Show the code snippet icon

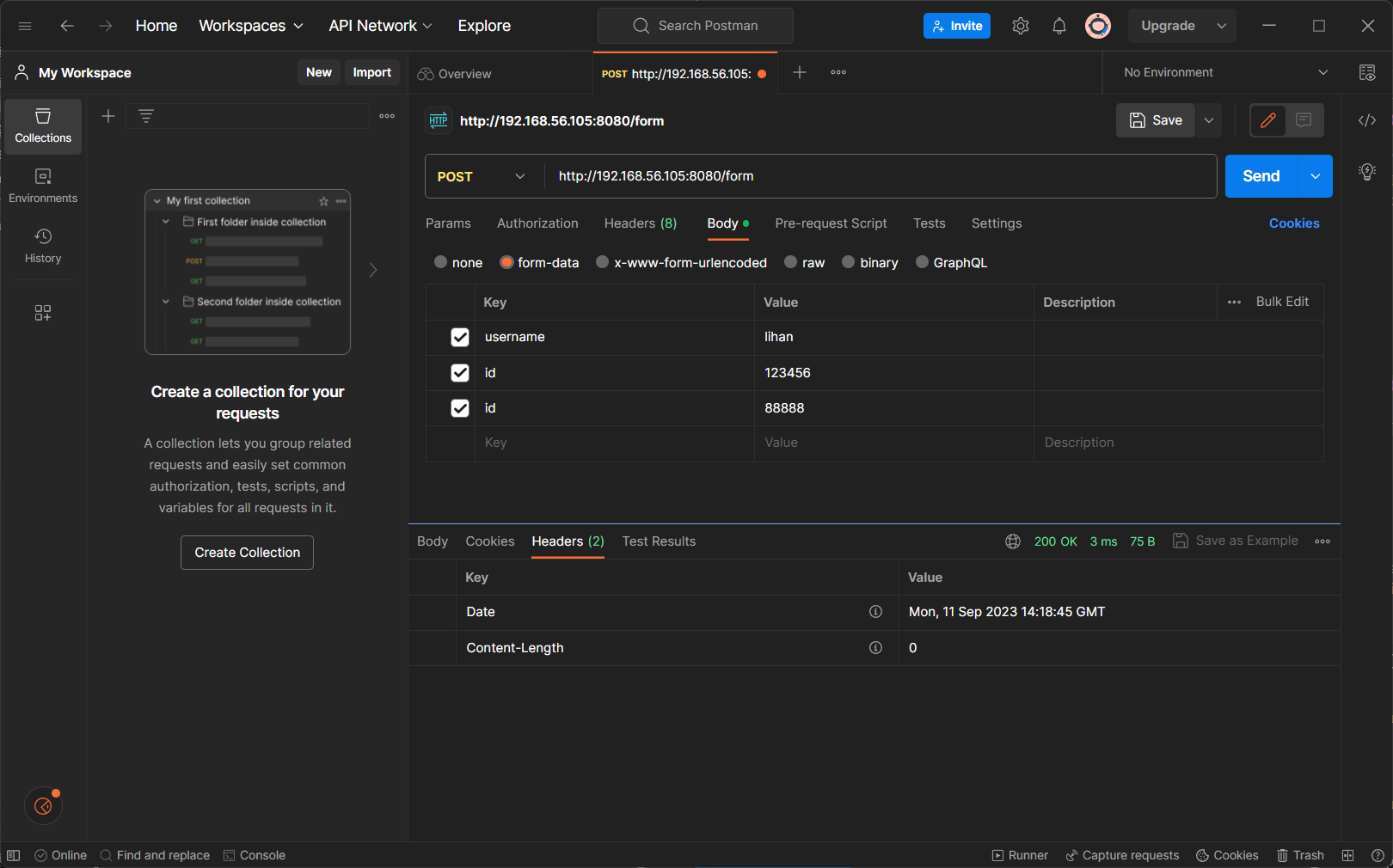pos(1367,120)
